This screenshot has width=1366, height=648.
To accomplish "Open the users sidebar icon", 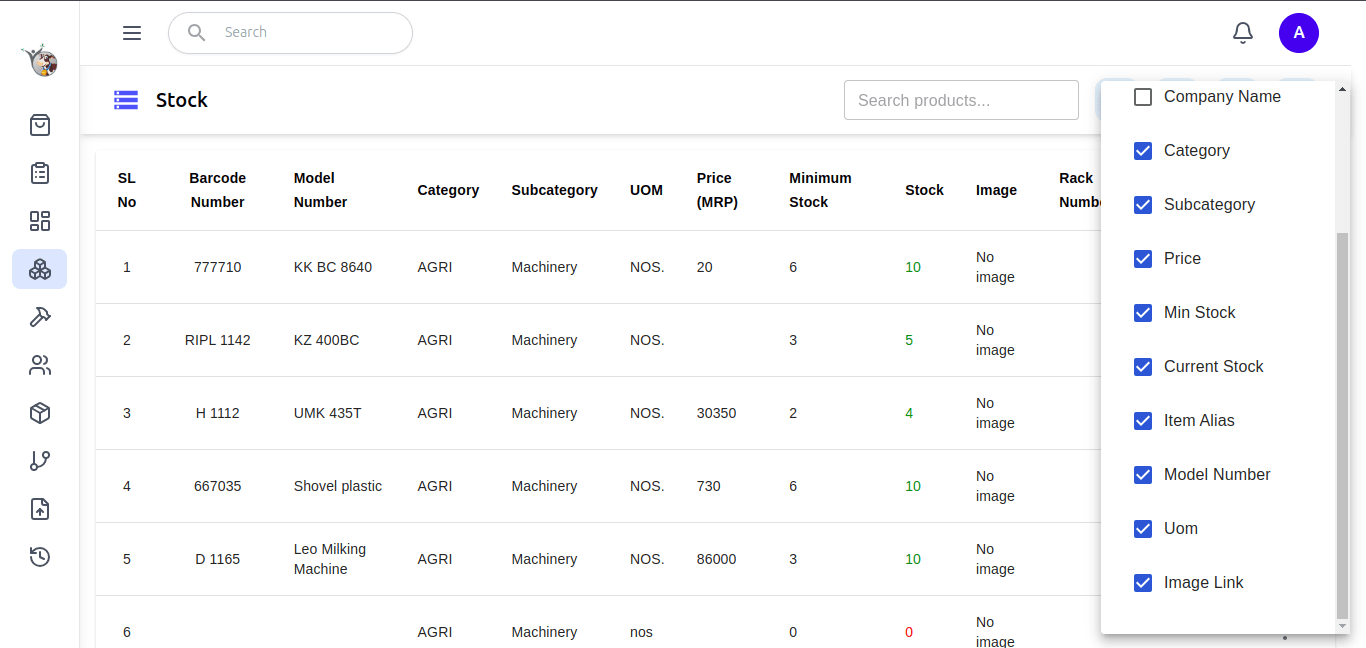I will pos(40,365).
